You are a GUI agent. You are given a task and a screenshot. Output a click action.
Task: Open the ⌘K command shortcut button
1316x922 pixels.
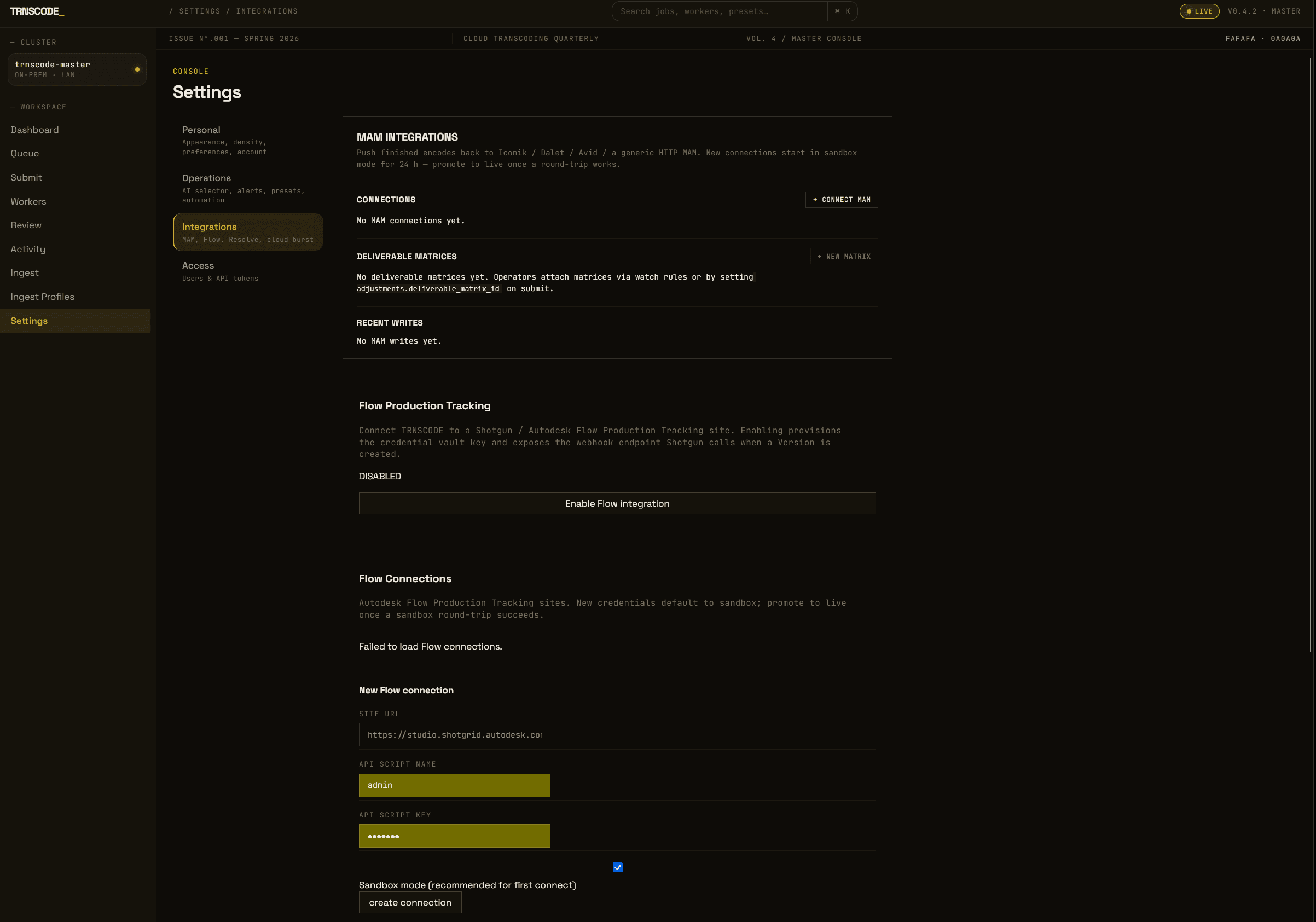pyautogui.click(x=842, y=11)
